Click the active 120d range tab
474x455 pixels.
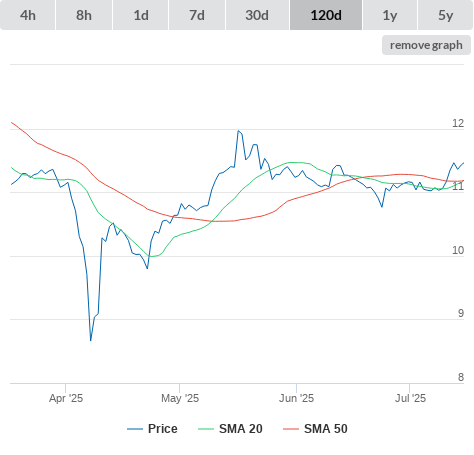tap(326, 15)
